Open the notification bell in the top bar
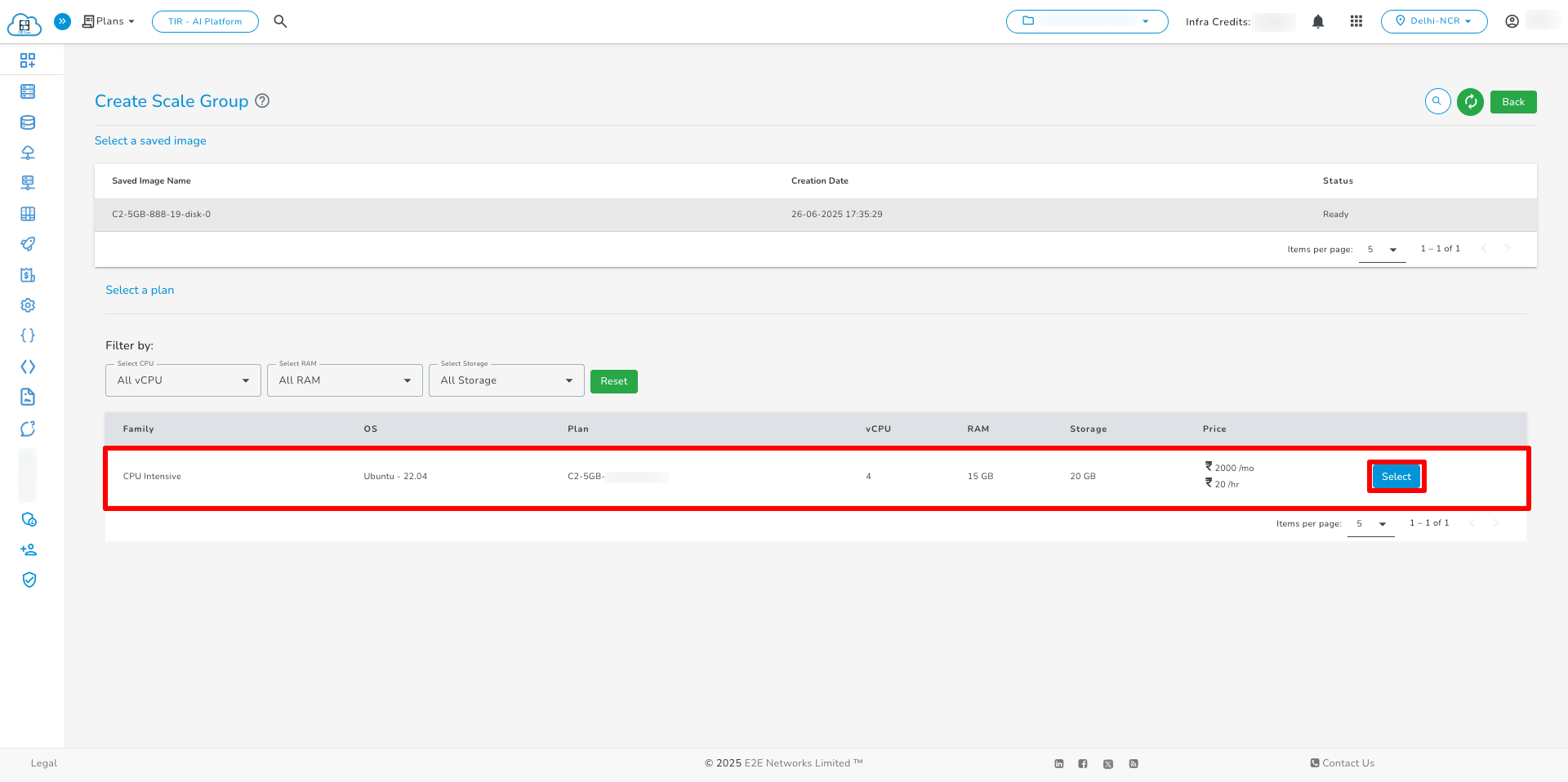 pos(1318,21)
